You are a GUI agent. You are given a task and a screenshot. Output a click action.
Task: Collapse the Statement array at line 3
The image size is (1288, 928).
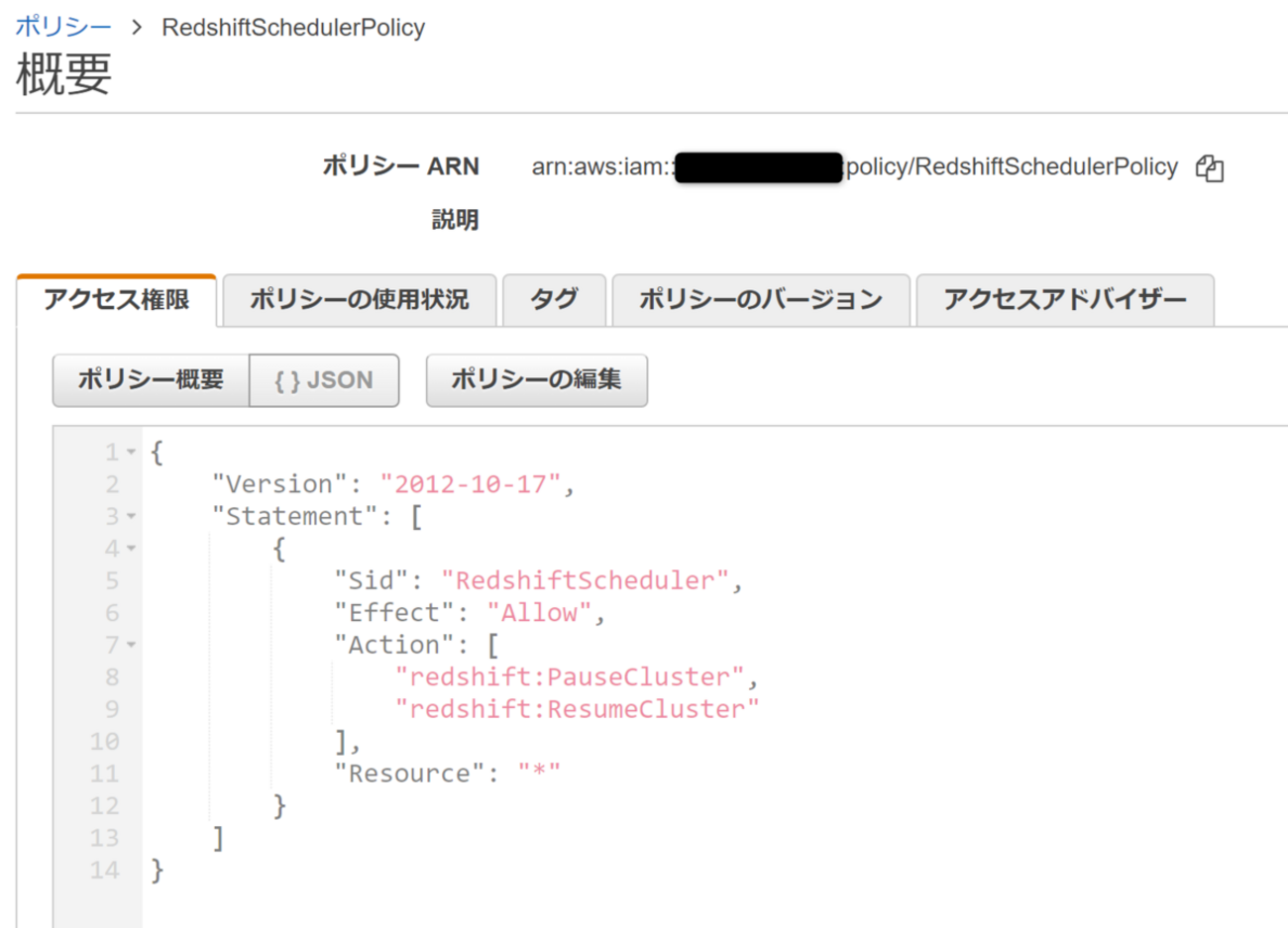(x=131, y=517)
